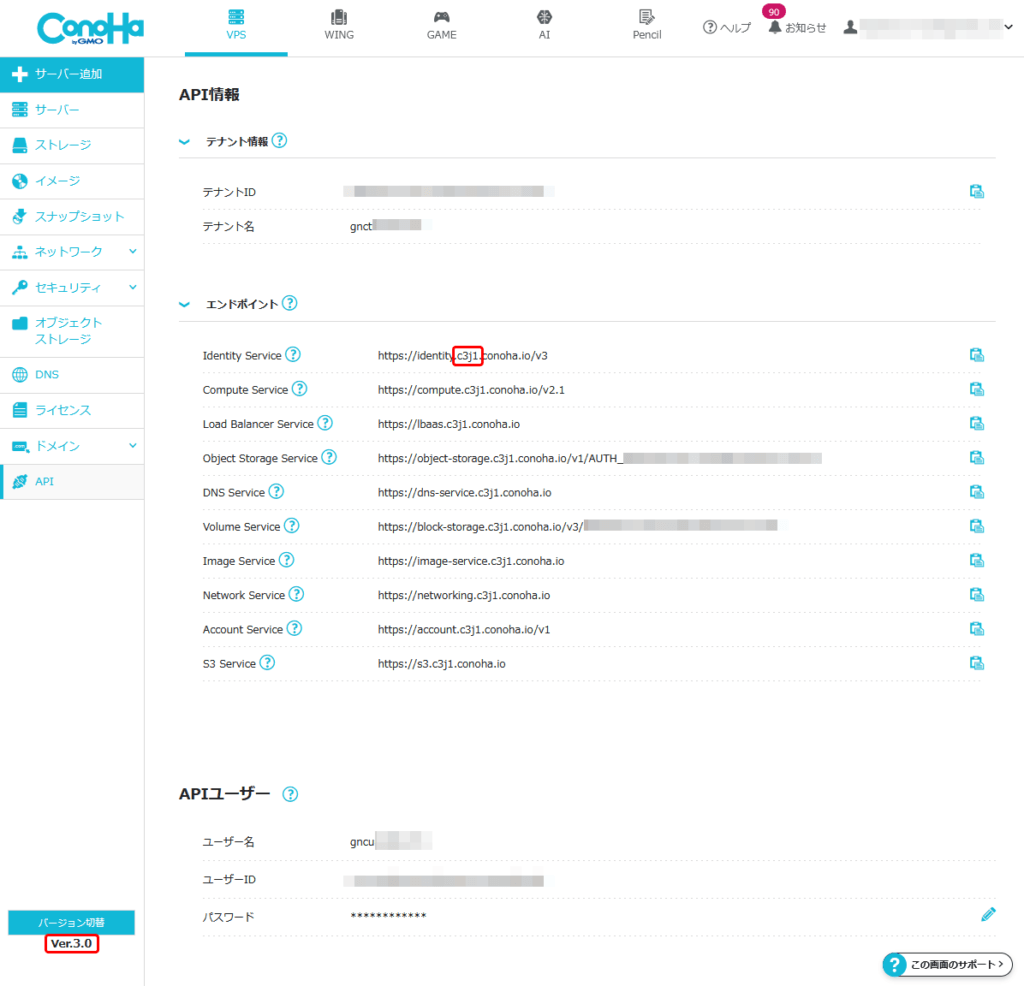1024x986 pixels.
Task: Open サーバー in the sidebar
Action: 72,110
